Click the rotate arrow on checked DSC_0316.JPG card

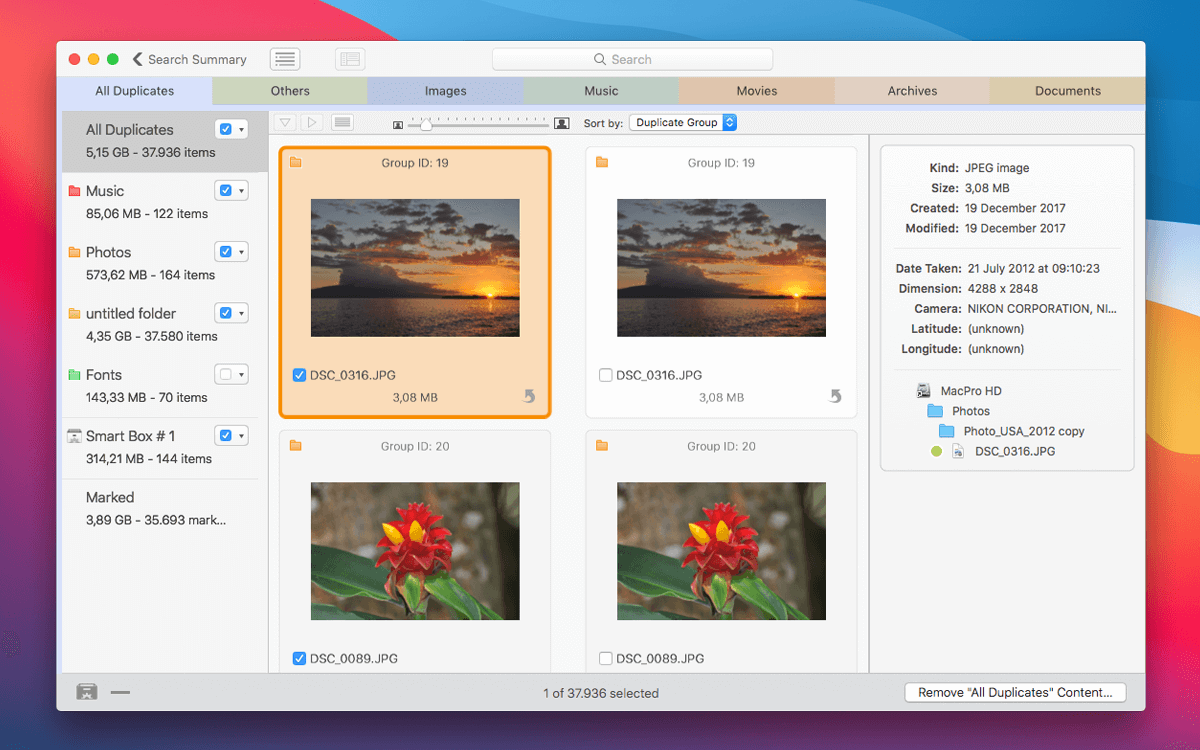[530, 397]
